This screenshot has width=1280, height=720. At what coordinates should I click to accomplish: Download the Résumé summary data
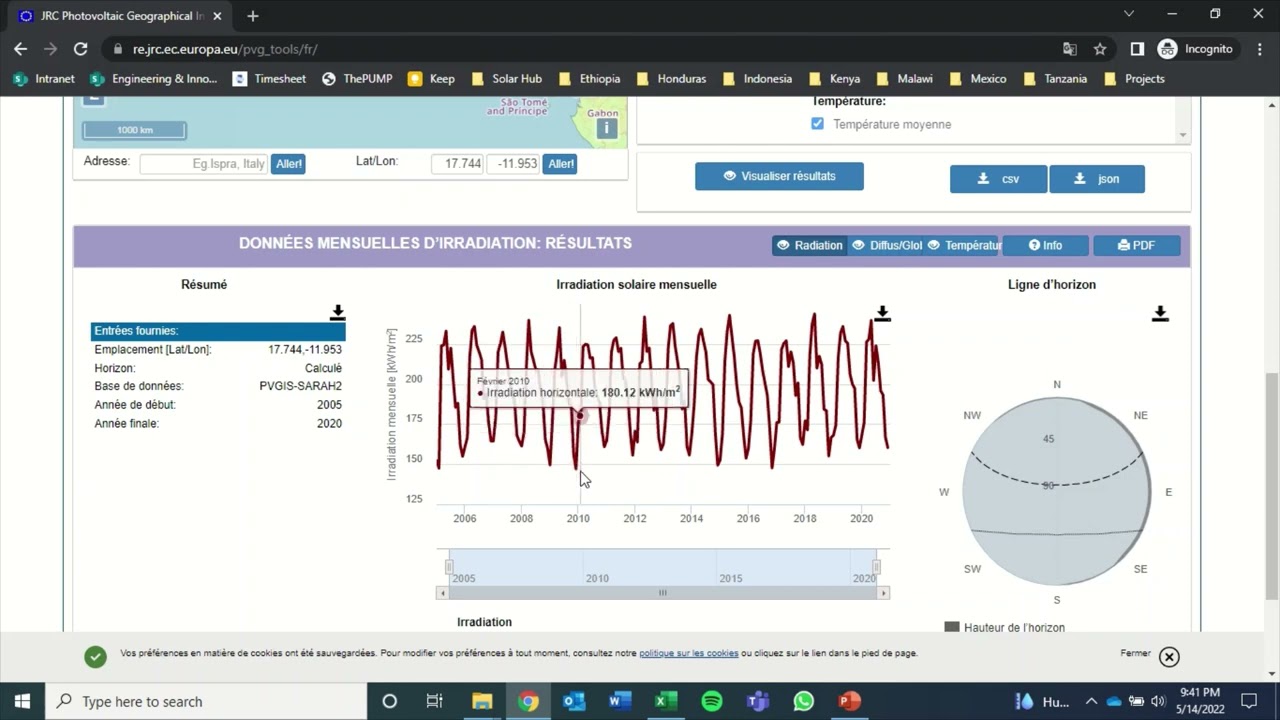click(x=338, y=313)
